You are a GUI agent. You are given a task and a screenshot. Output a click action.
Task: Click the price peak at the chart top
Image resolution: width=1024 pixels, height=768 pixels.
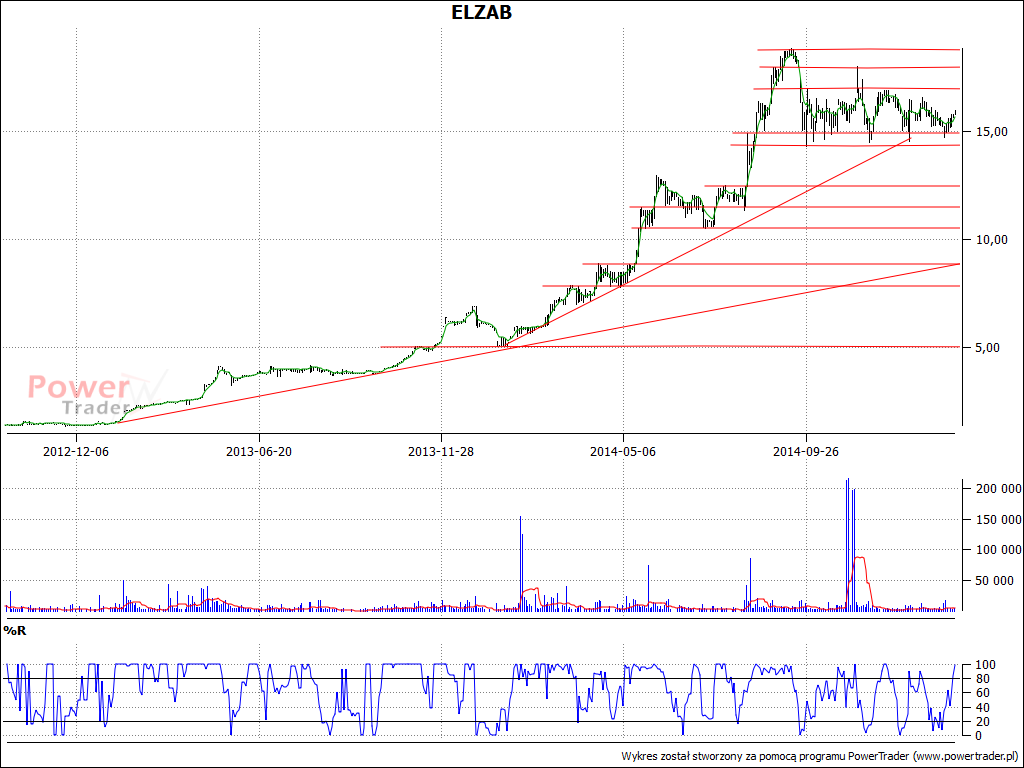coord(791,52)
